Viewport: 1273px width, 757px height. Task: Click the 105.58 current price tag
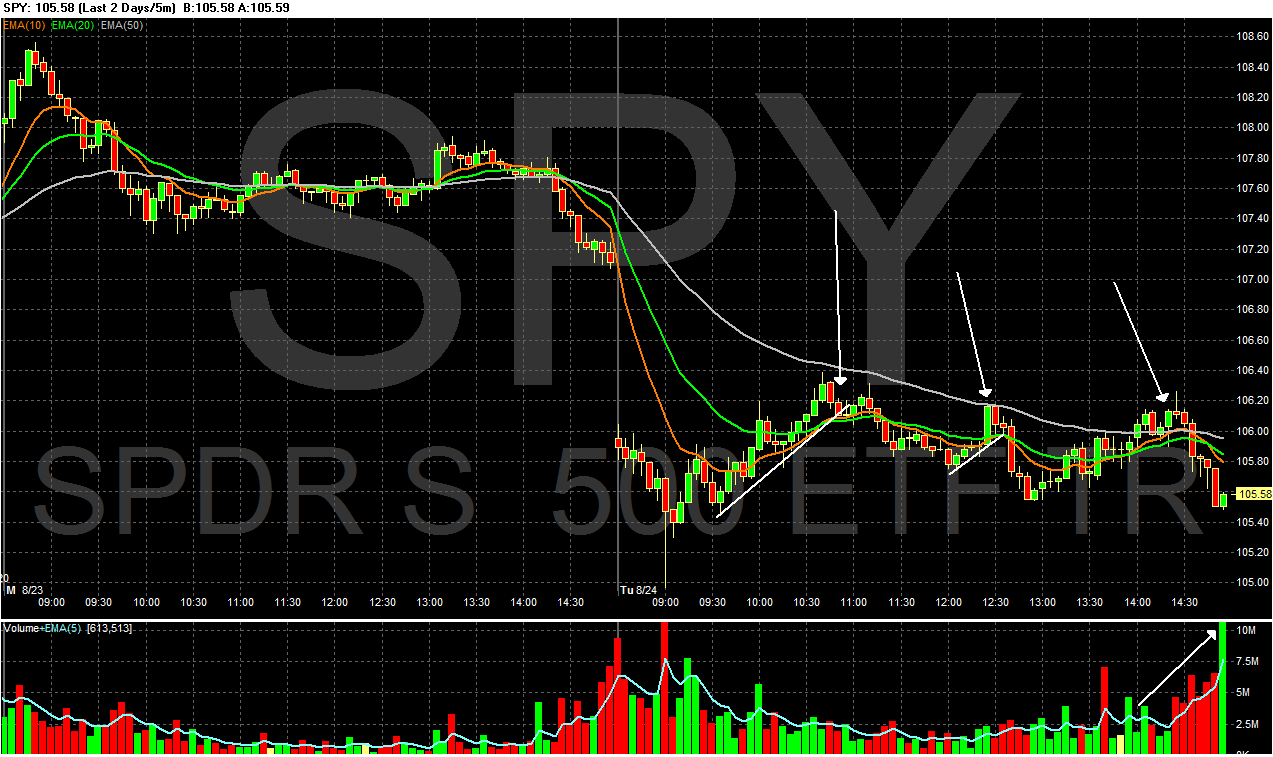tap(1254, 494)
